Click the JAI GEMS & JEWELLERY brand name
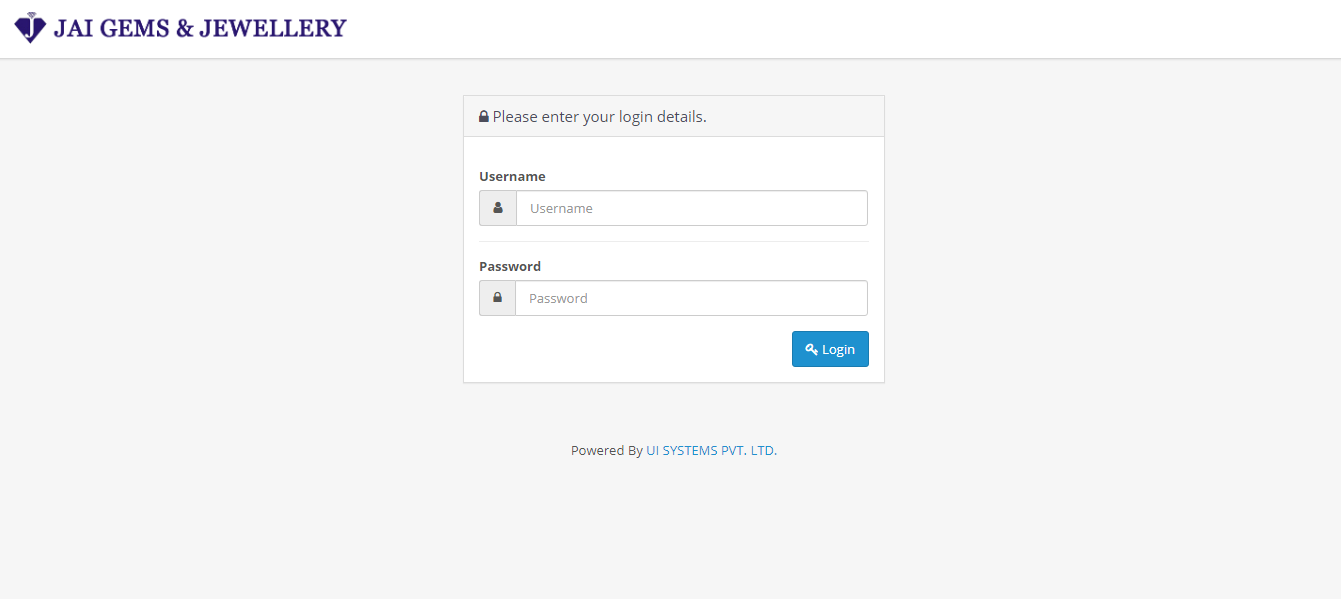 [x=199, y=28]
